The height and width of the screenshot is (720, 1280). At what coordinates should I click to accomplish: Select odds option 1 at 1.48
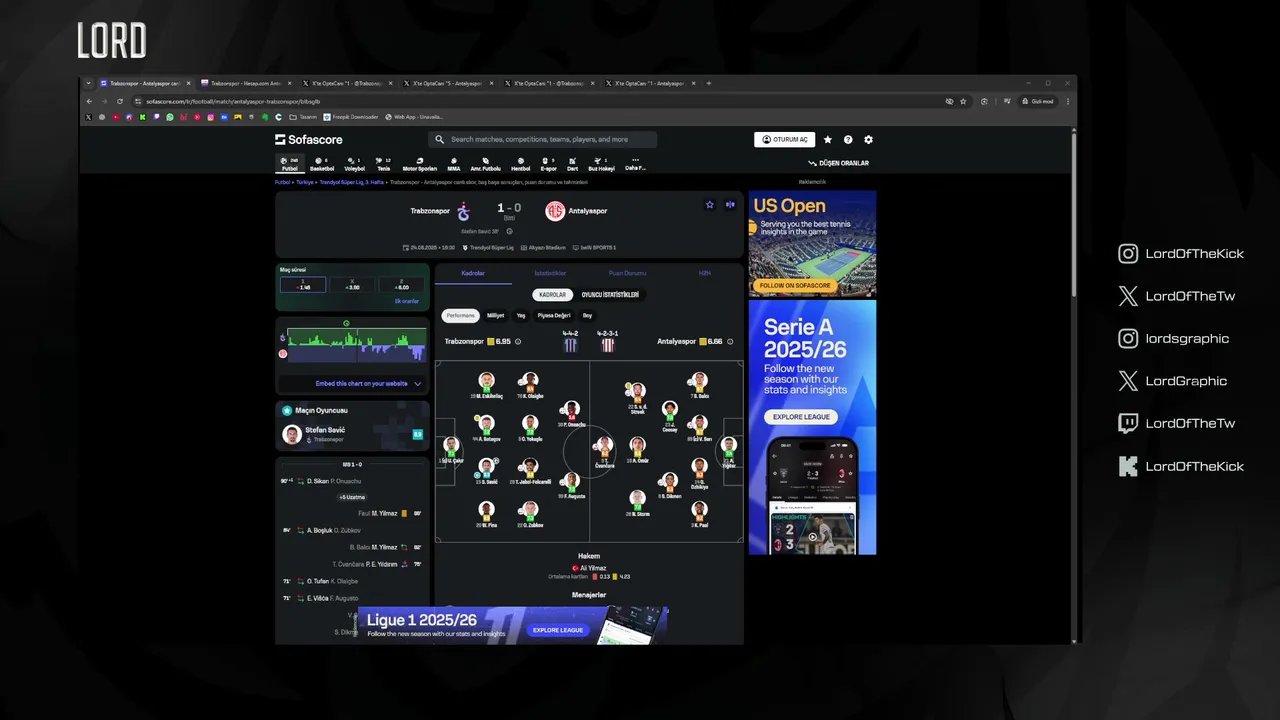303,285
